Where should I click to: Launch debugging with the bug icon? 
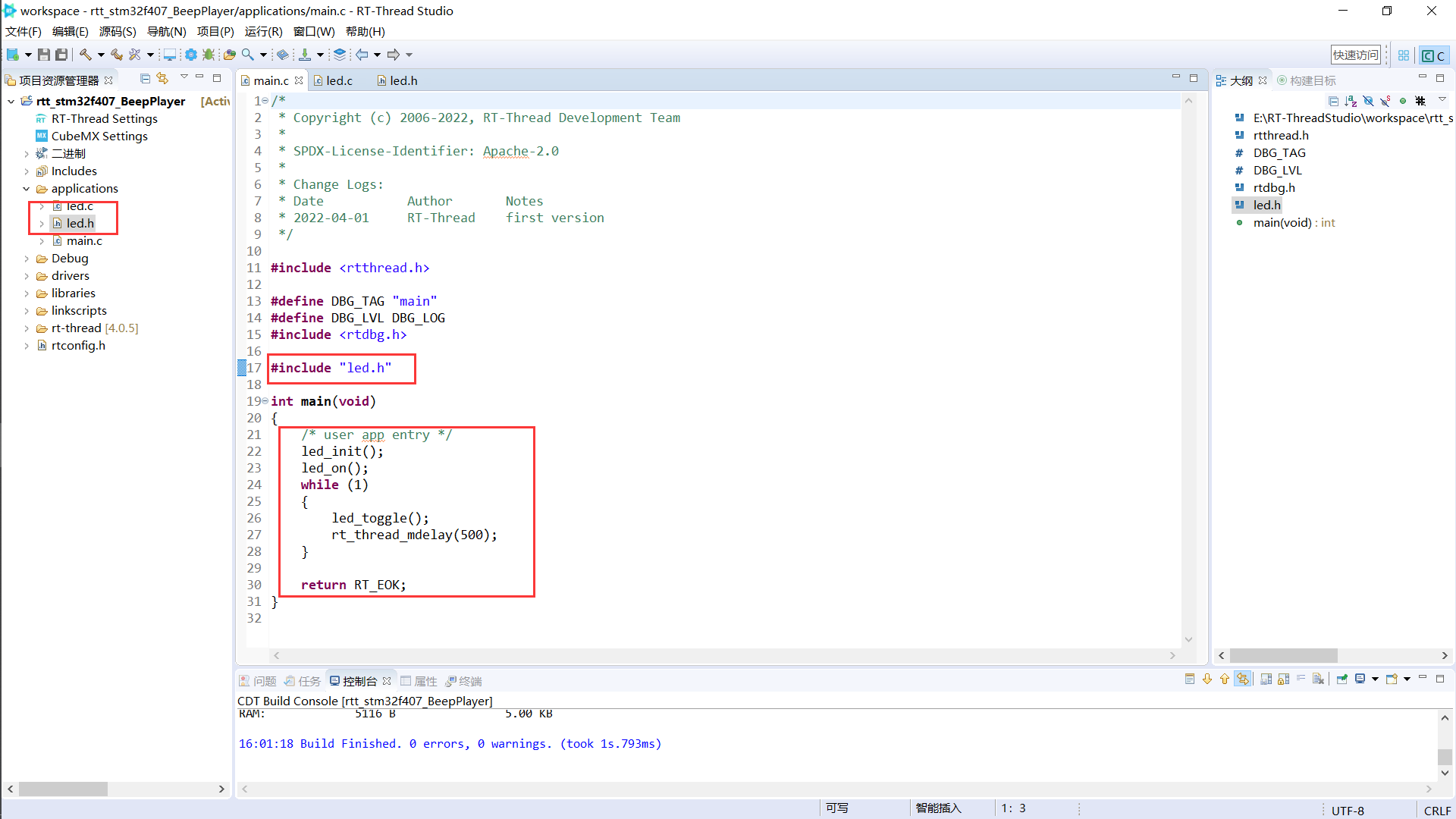[x=208, y=55]
